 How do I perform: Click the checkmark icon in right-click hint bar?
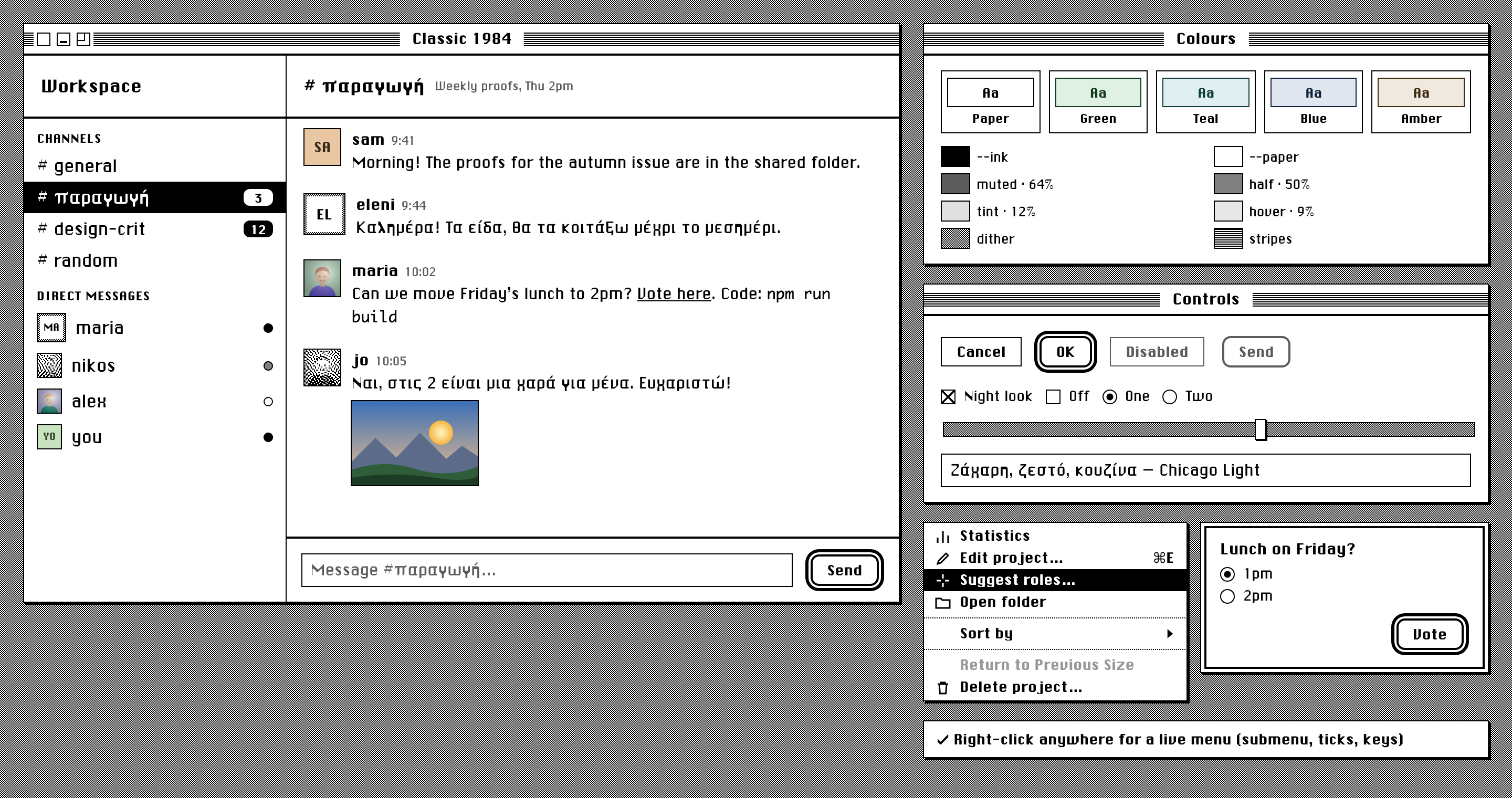[943, 739]
